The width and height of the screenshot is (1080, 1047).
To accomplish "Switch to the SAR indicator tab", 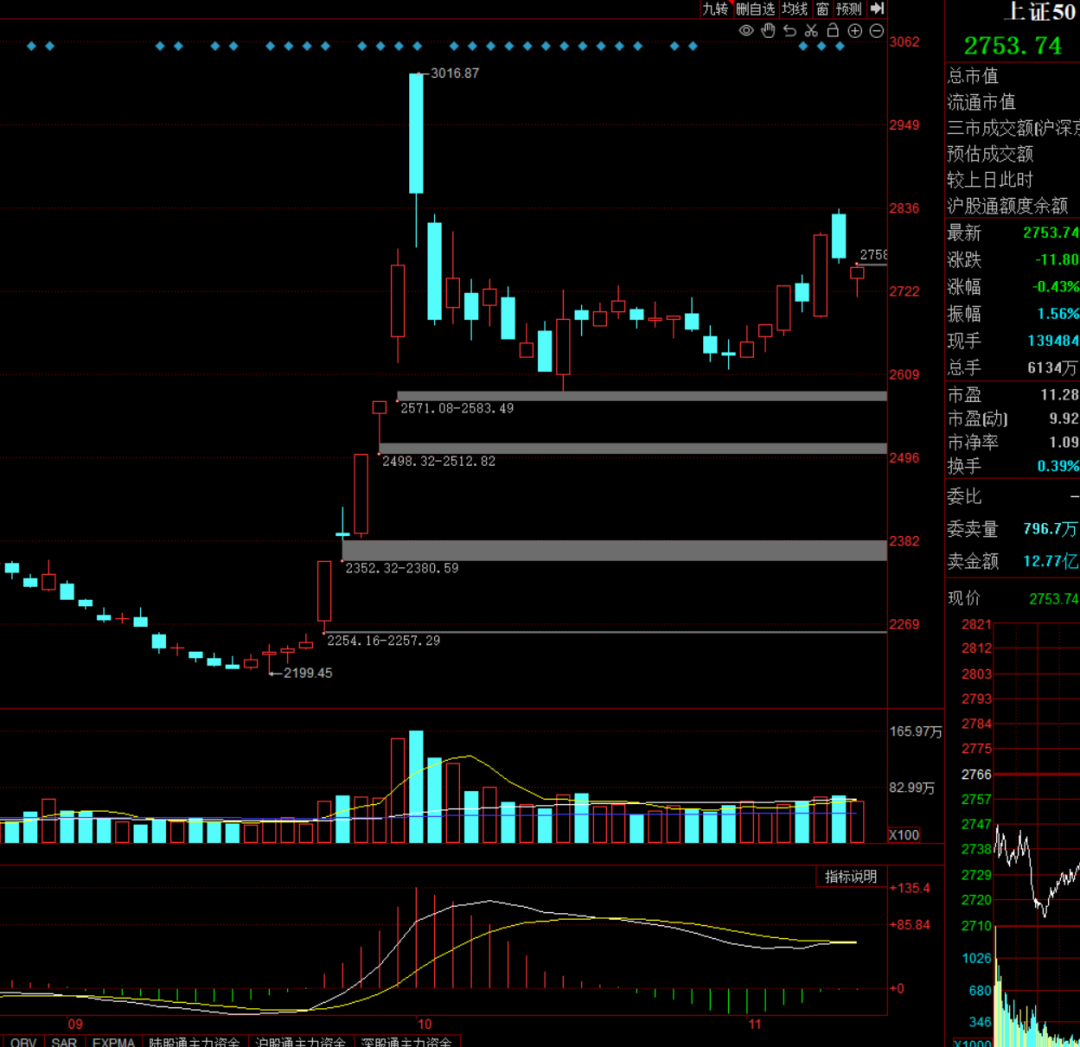I will pos(64,1041).
